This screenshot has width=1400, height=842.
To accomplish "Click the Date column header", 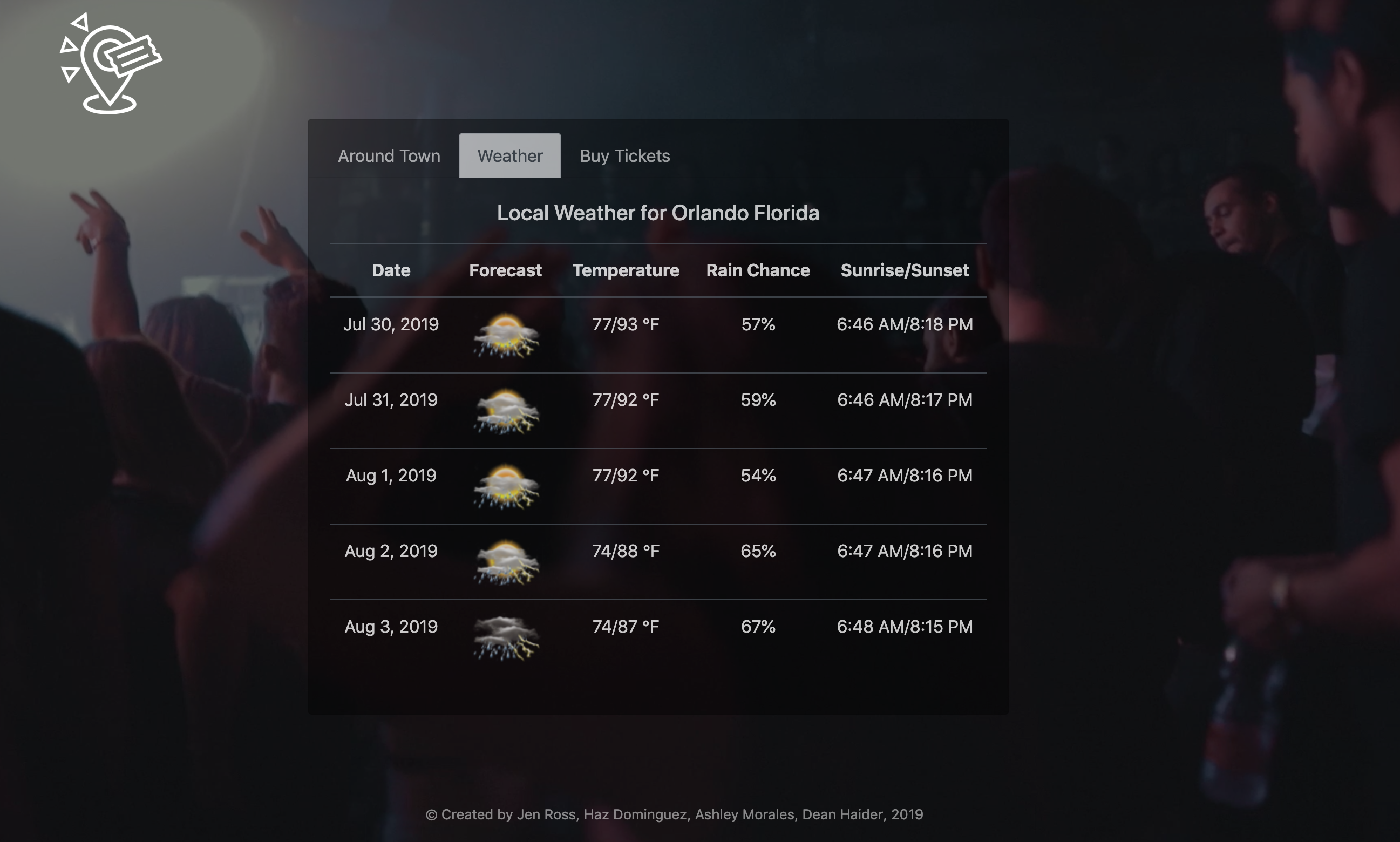I will point(391,270).
